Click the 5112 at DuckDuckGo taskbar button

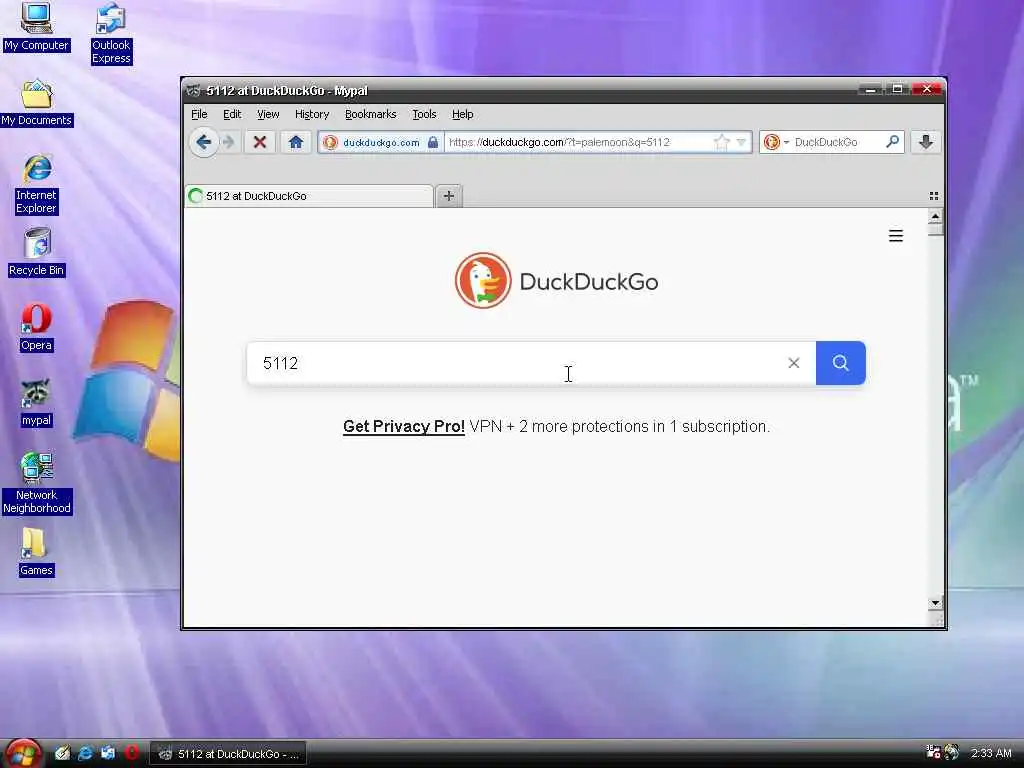coord(228,754)
